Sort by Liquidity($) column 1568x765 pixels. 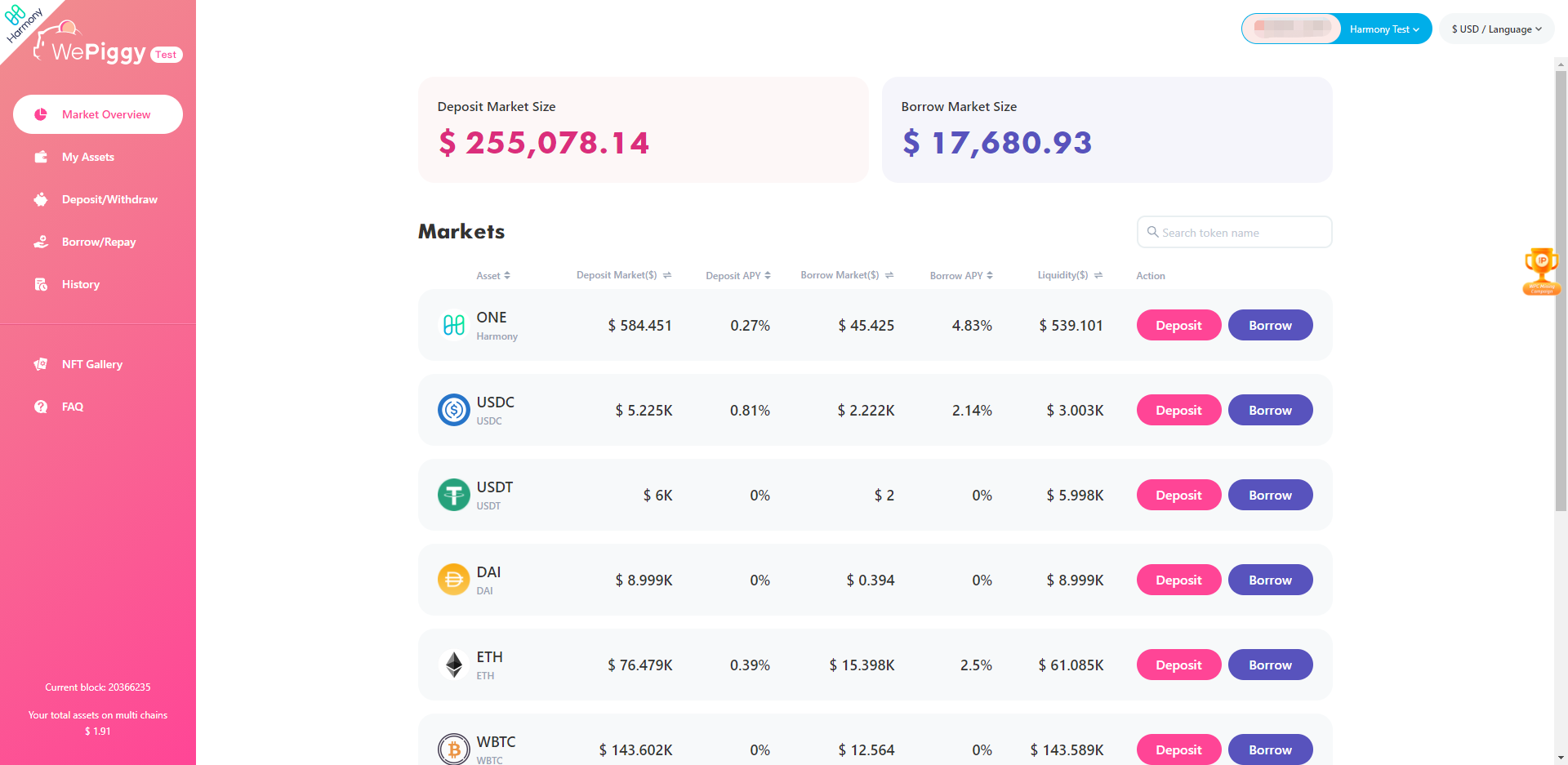pyautogui.click(x=1070, y=275)
